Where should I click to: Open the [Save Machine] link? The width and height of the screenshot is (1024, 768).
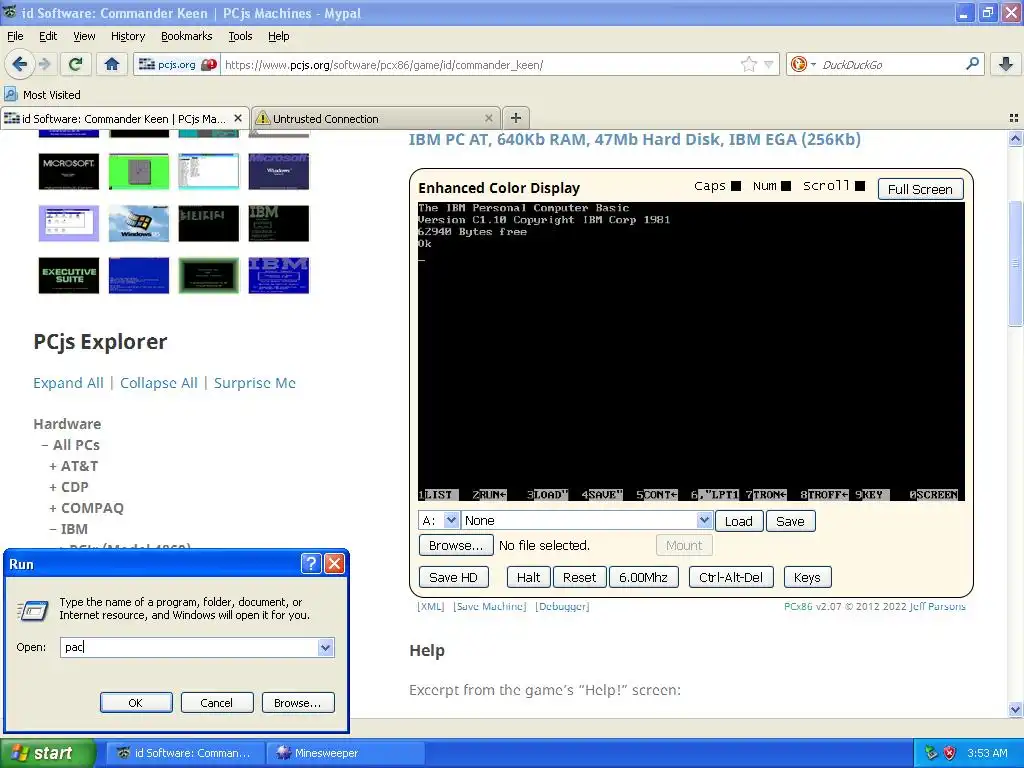click(490, 606)
